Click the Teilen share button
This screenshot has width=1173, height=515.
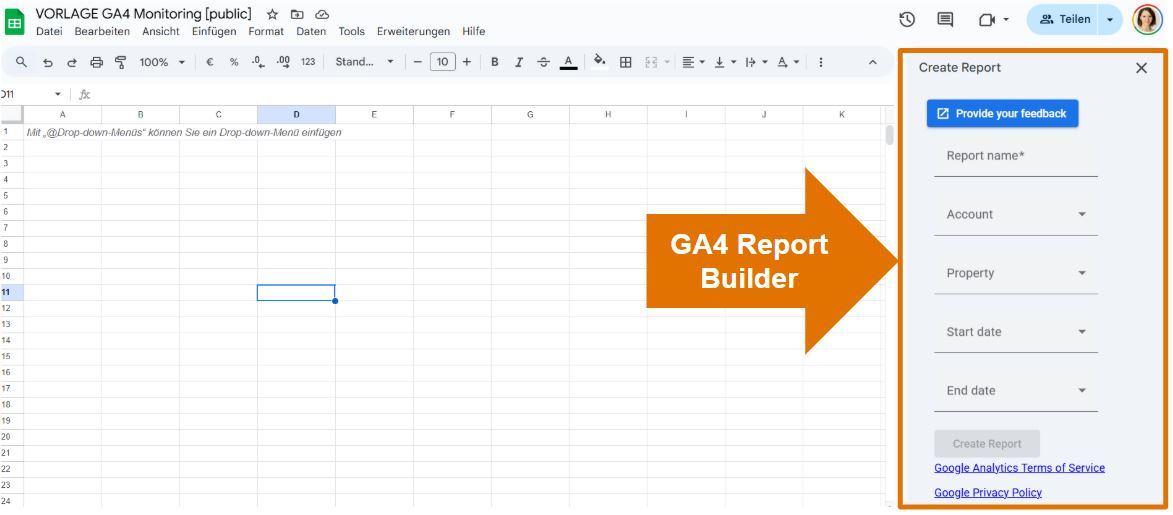coord(1064,19)
